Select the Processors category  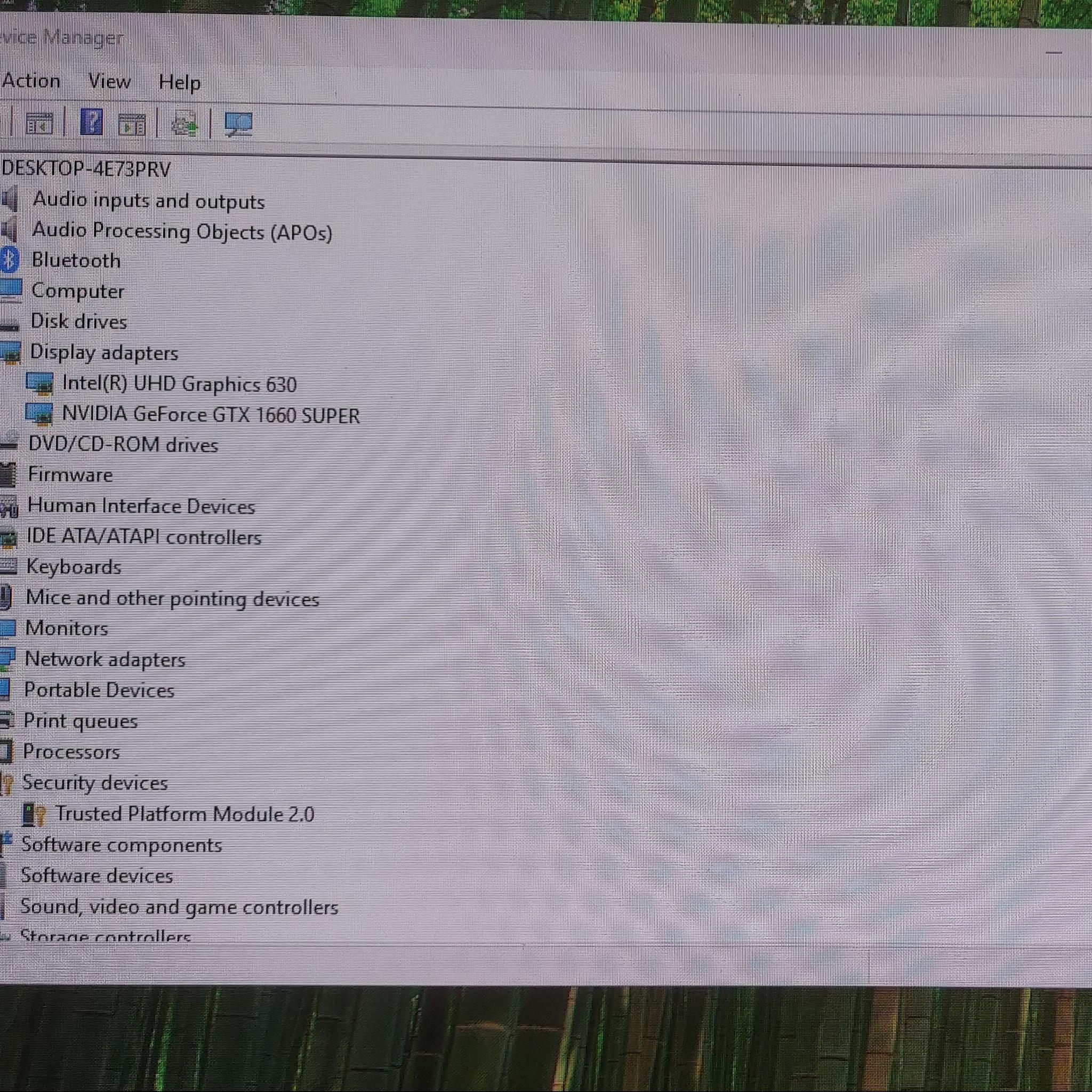71,752
